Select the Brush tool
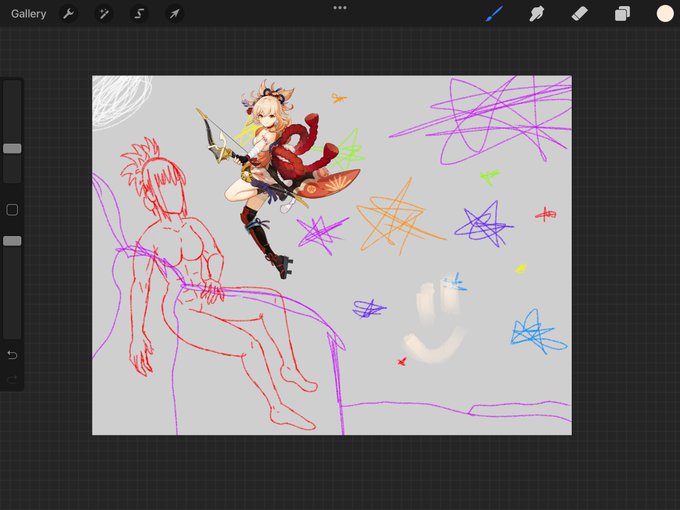This screenshot has width=680, height=510. click(x=494, y=13)
